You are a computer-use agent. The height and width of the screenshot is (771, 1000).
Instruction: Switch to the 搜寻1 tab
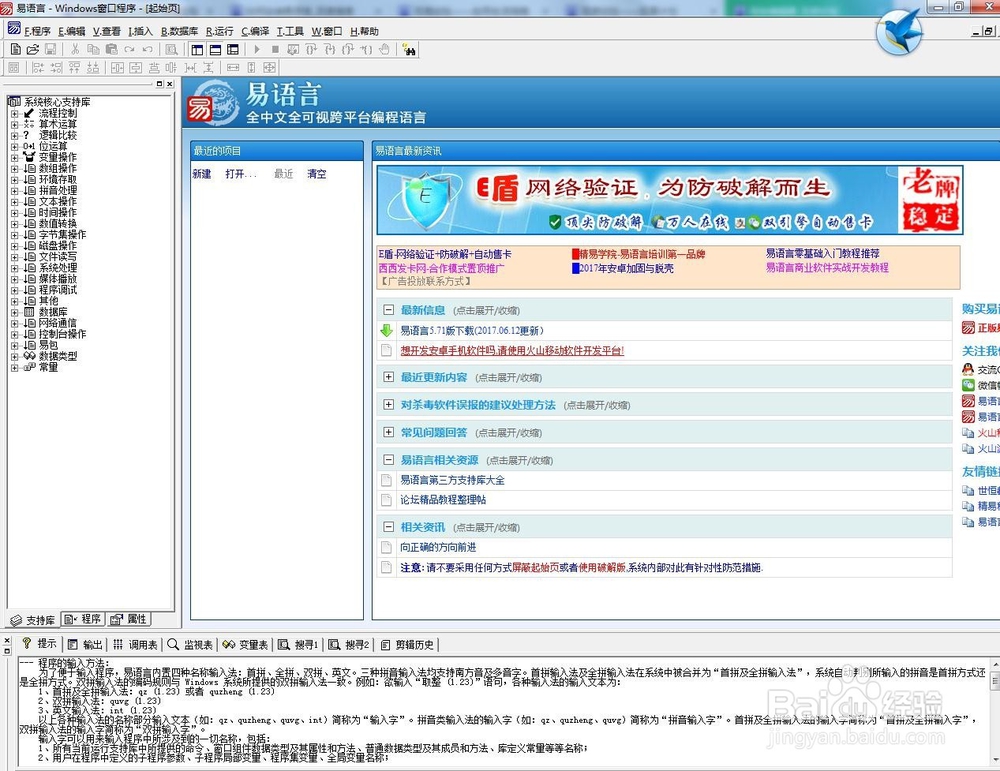point(298,645)
